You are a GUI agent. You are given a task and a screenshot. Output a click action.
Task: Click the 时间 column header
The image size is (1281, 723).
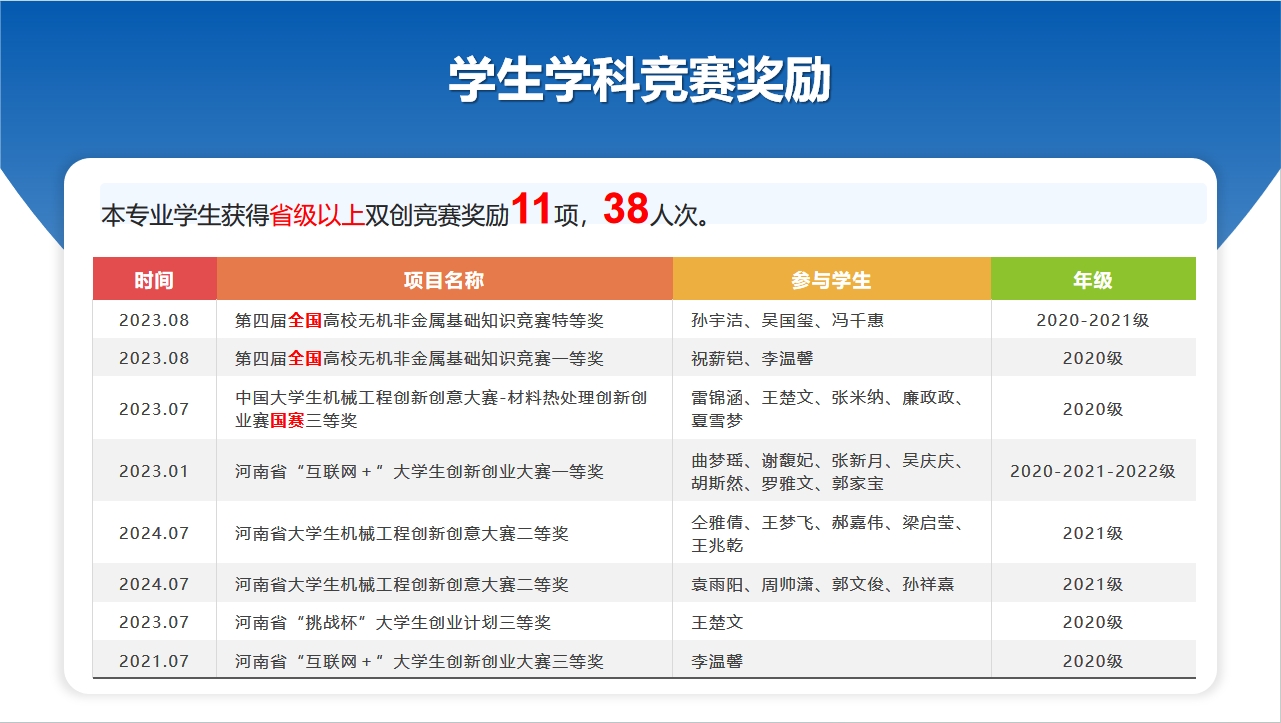154,280
